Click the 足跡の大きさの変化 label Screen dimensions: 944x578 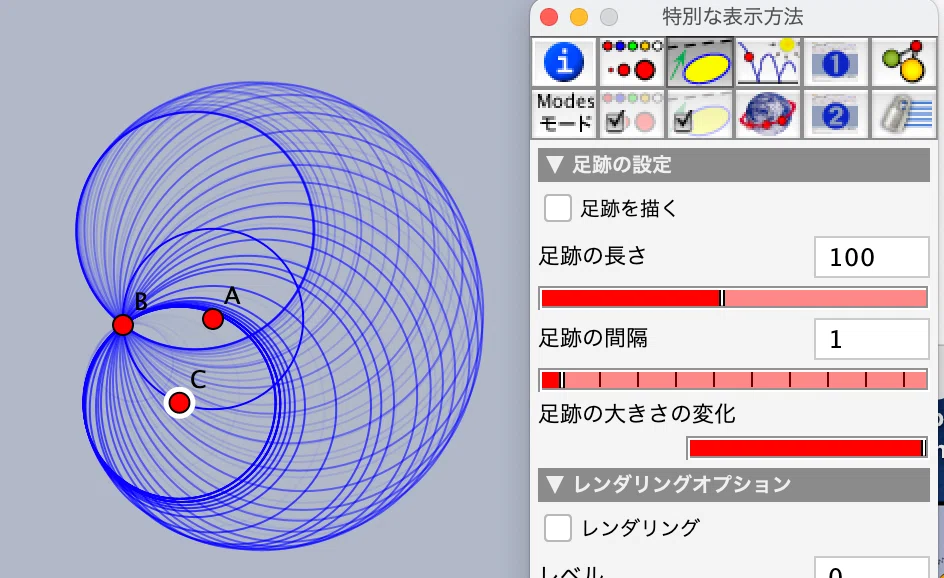pyautogui.click(x=637, y=414)
